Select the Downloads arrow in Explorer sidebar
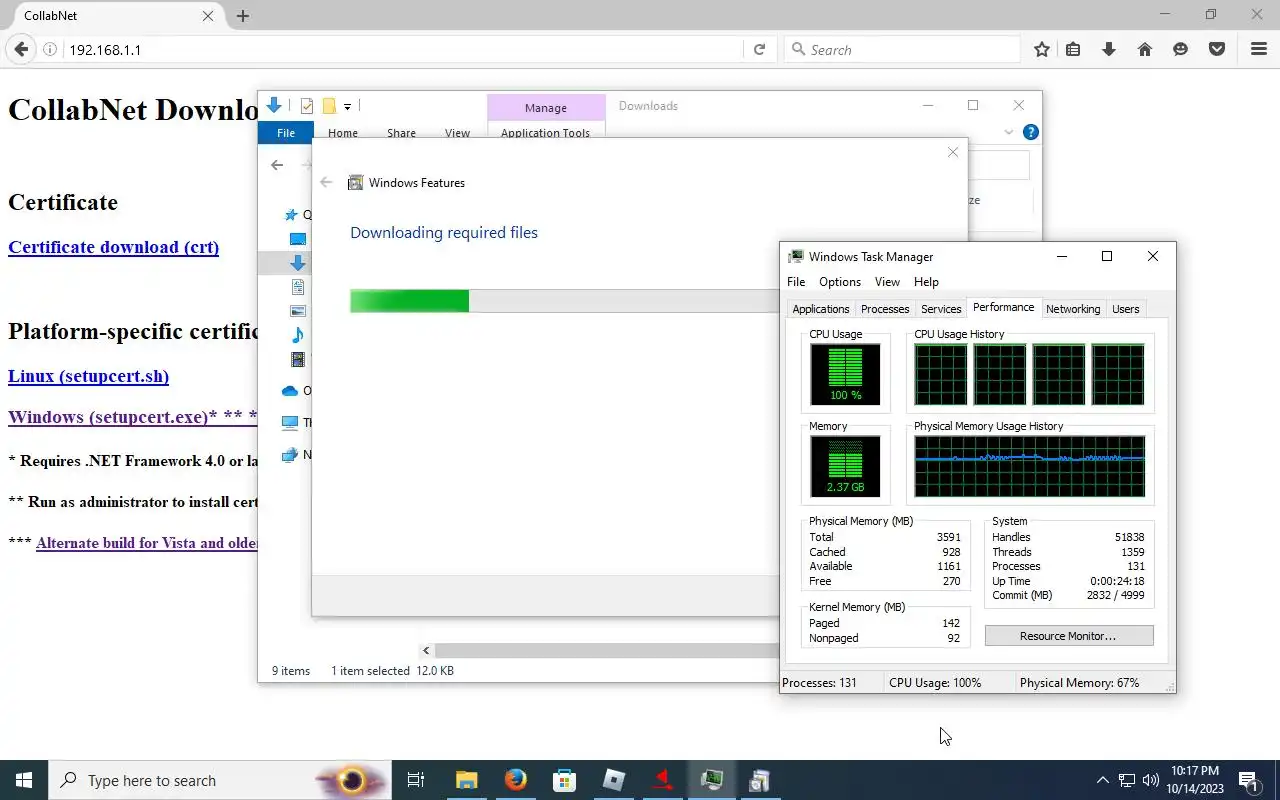This screenshot has height=800, width=1280. [x=297, y=263]
